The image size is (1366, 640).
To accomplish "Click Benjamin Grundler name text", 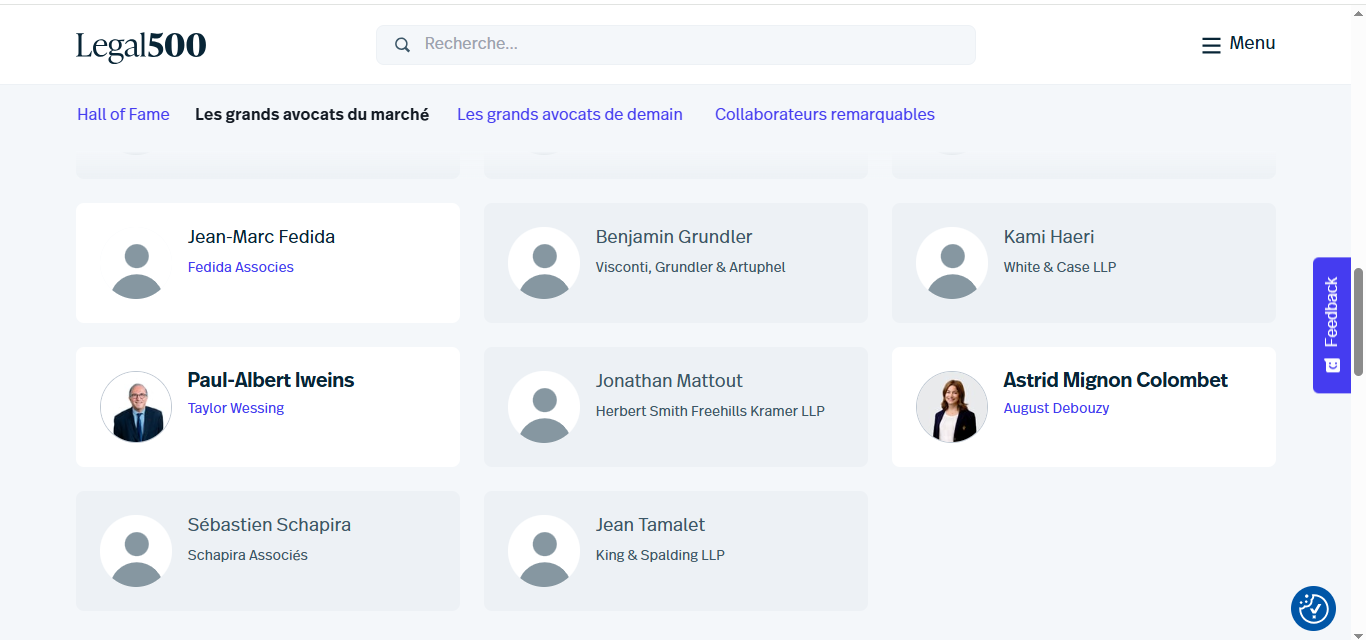I will pyautogui.click(x=674, y=237).
